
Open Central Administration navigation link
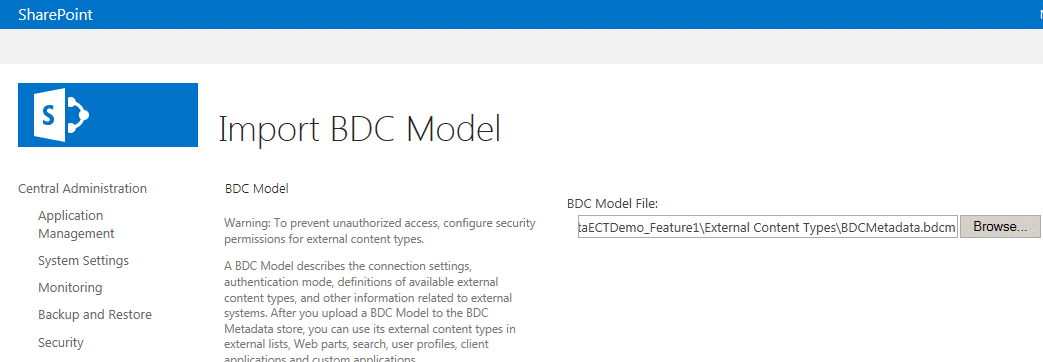point(82,188)
